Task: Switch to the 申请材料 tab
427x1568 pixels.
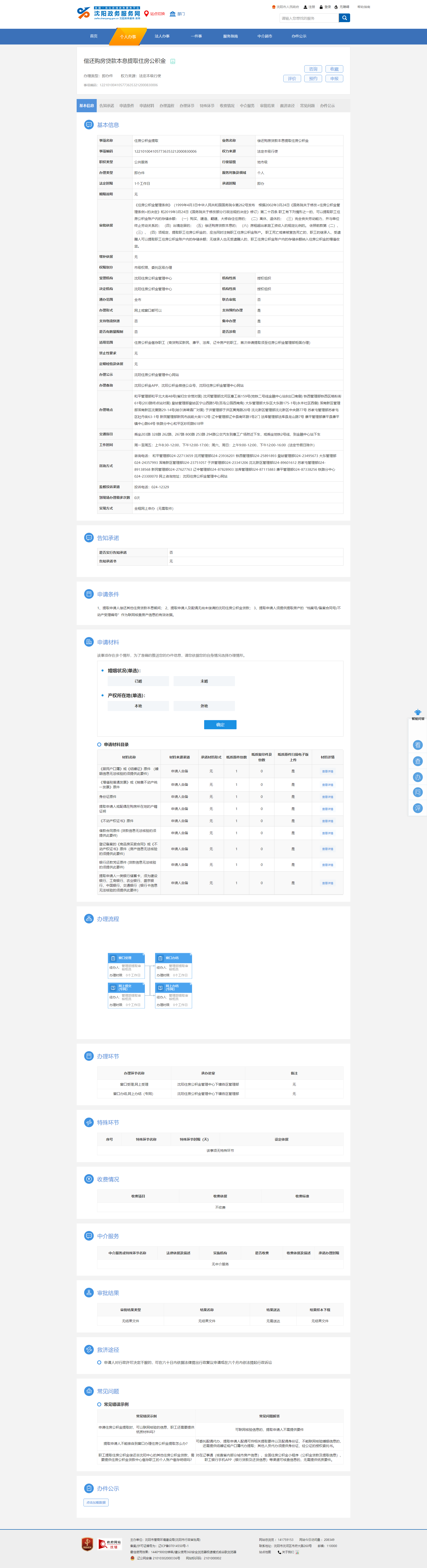Action: [147, 106]
